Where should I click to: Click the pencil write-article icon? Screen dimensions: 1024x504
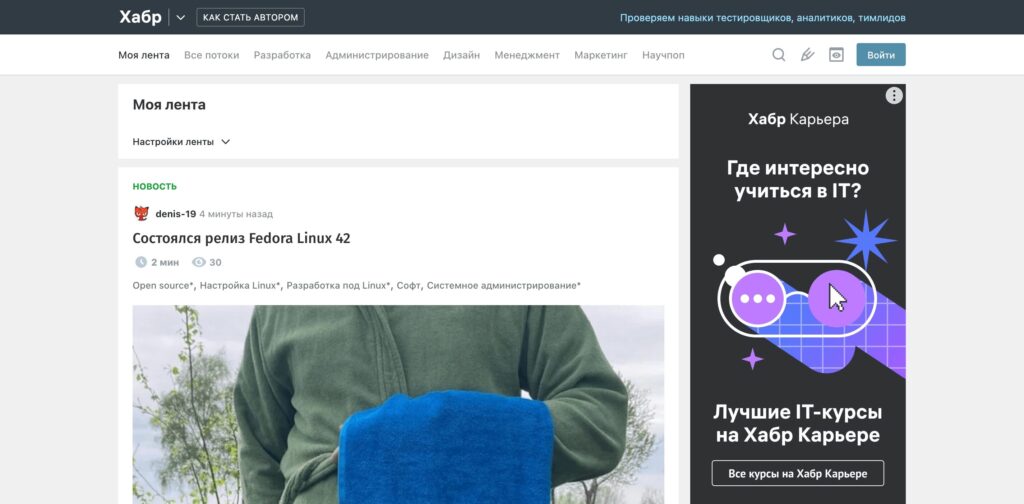[807, 55]
